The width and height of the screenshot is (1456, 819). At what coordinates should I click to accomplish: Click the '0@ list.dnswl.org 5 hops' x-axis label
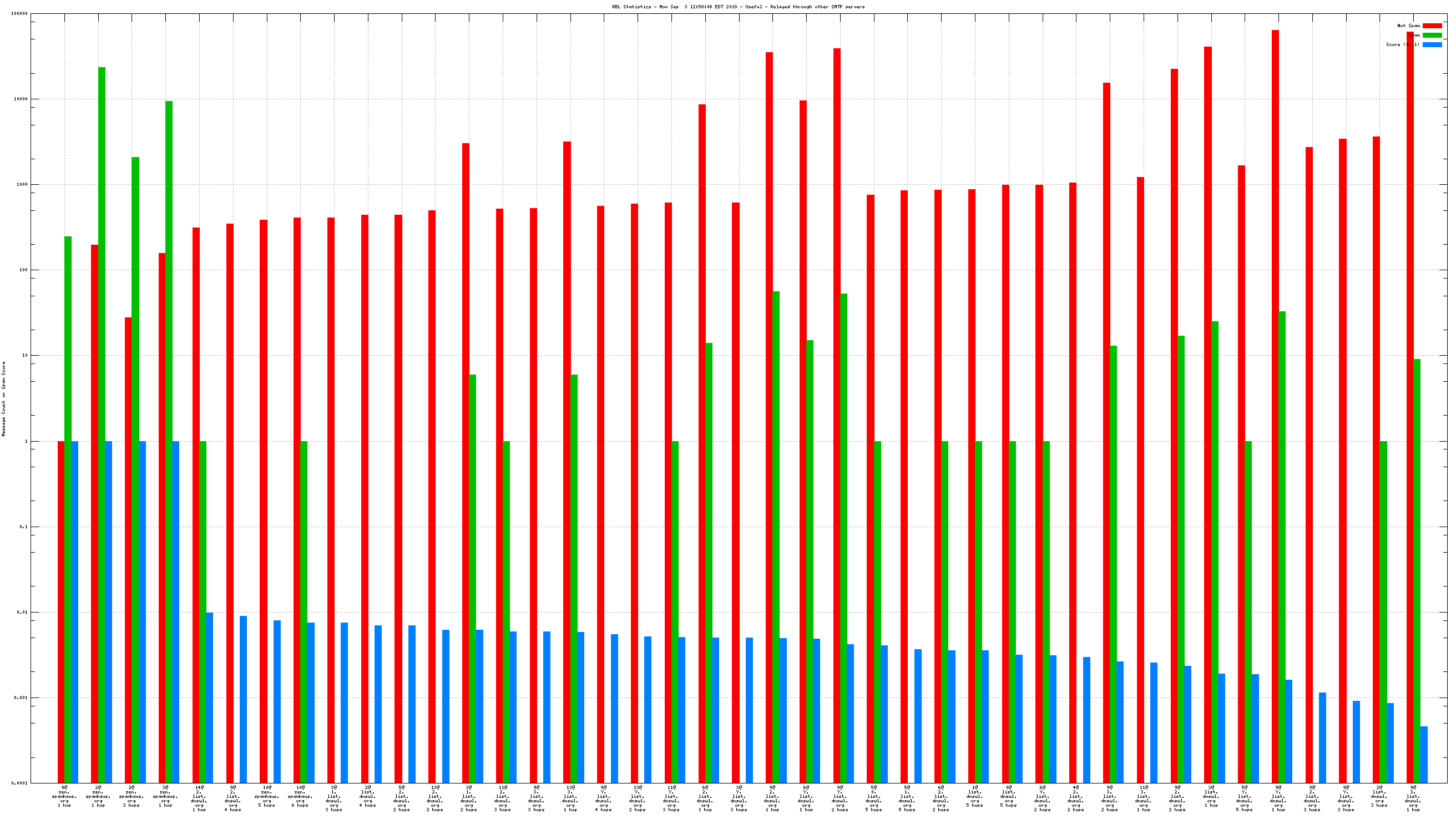1008,798
